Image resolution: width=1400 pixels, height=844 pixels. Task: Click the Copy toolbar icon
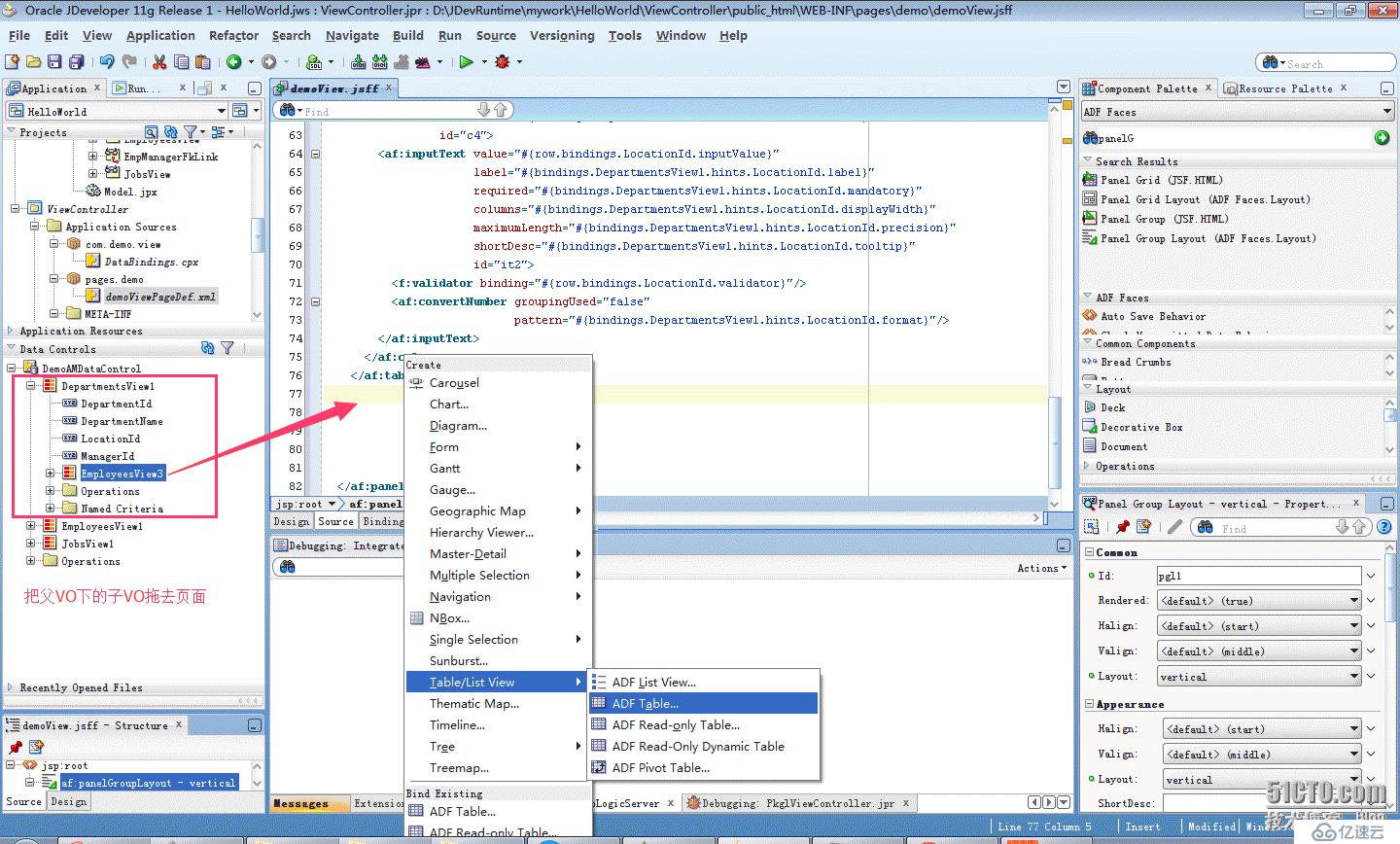click(x=181, y=62)
